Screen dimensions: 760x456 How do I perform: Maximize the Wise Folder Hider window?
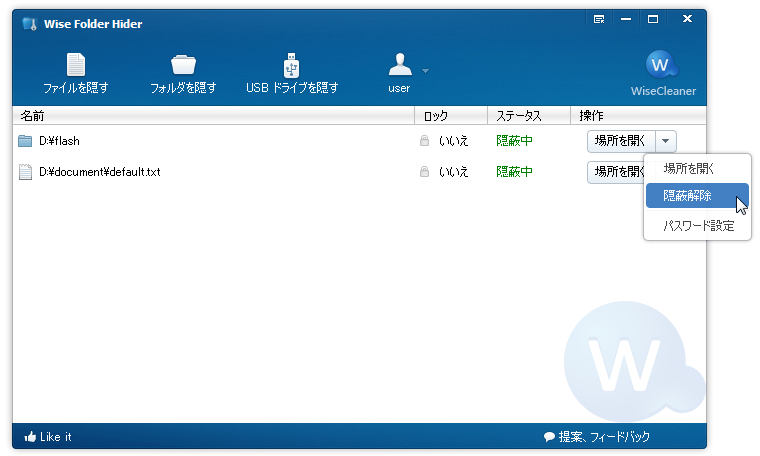tap(653, 19)
